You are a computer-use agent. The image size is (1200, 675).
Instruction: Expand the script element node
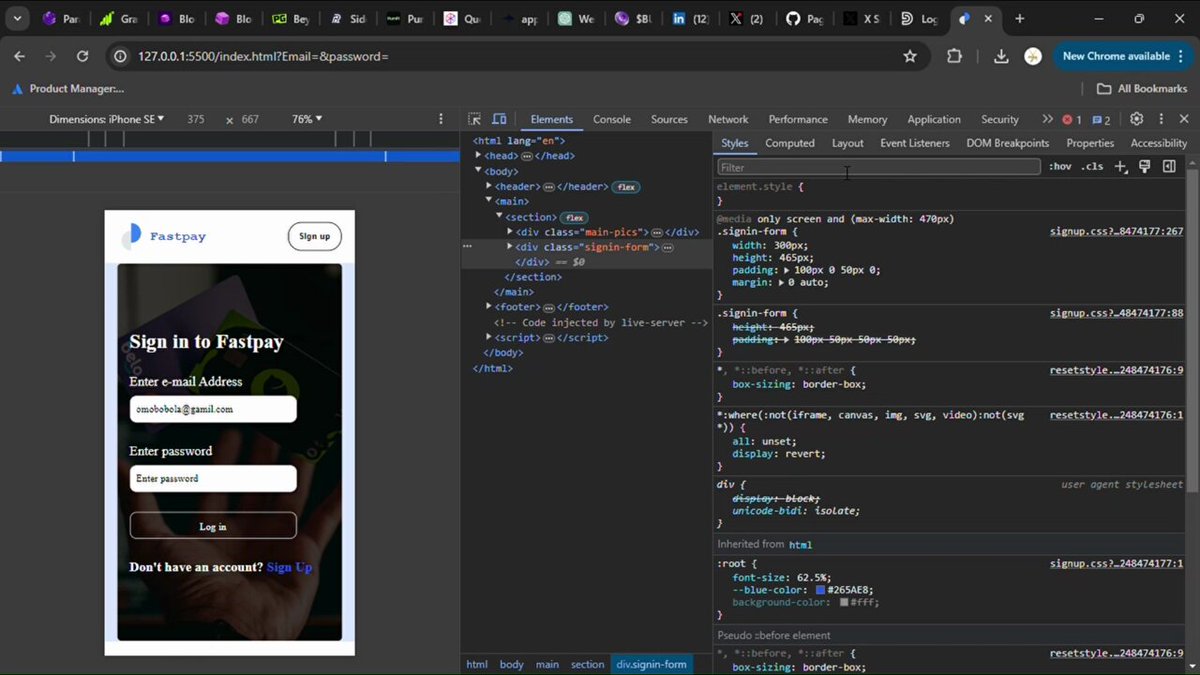[x=489, y=337]
